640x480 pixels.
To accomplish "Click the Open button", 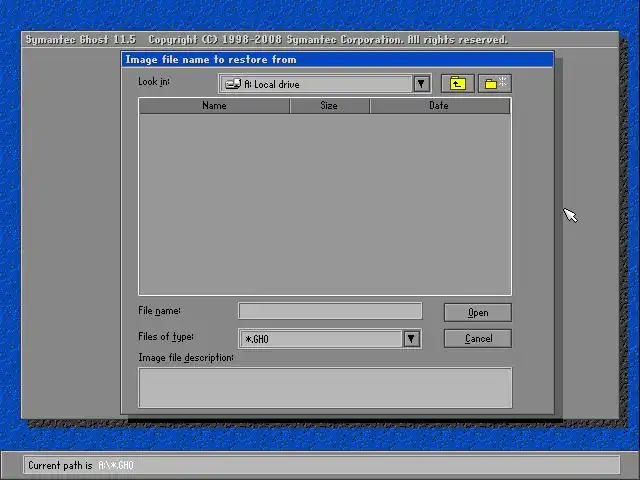I will 478,313.
